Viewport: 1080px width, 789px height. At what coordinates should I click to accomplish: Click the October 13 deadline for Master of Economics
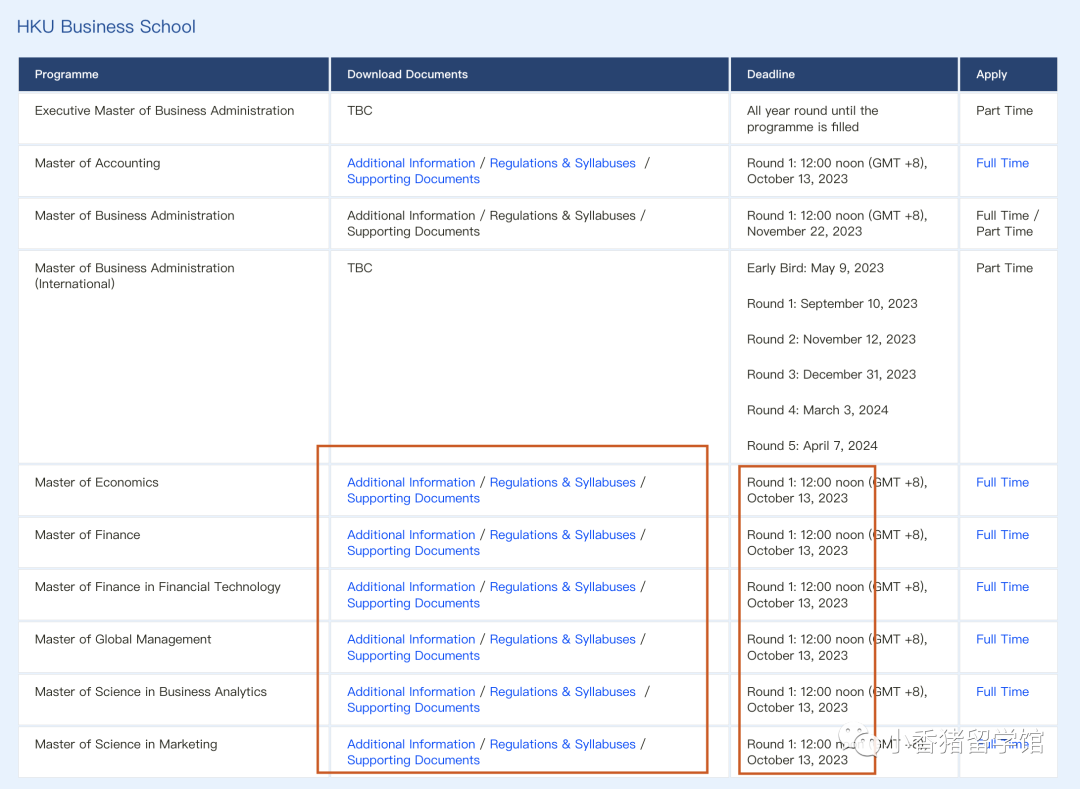tap(837, 491)
